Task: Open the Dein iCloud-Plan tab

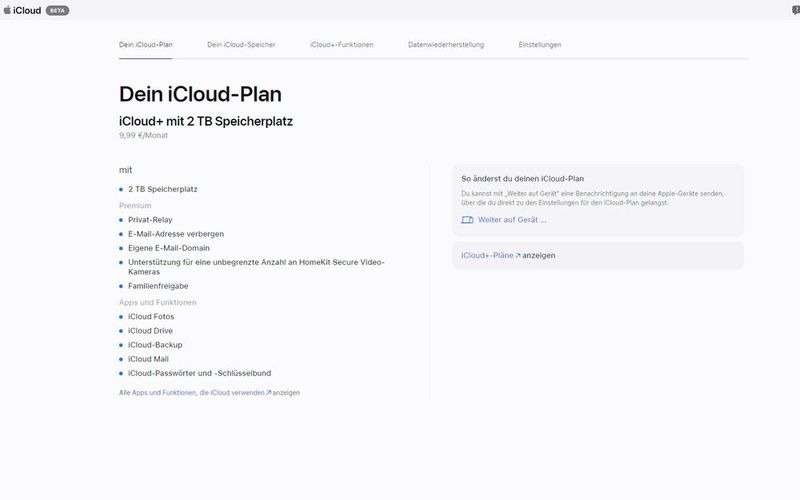Action: [145, 44]
